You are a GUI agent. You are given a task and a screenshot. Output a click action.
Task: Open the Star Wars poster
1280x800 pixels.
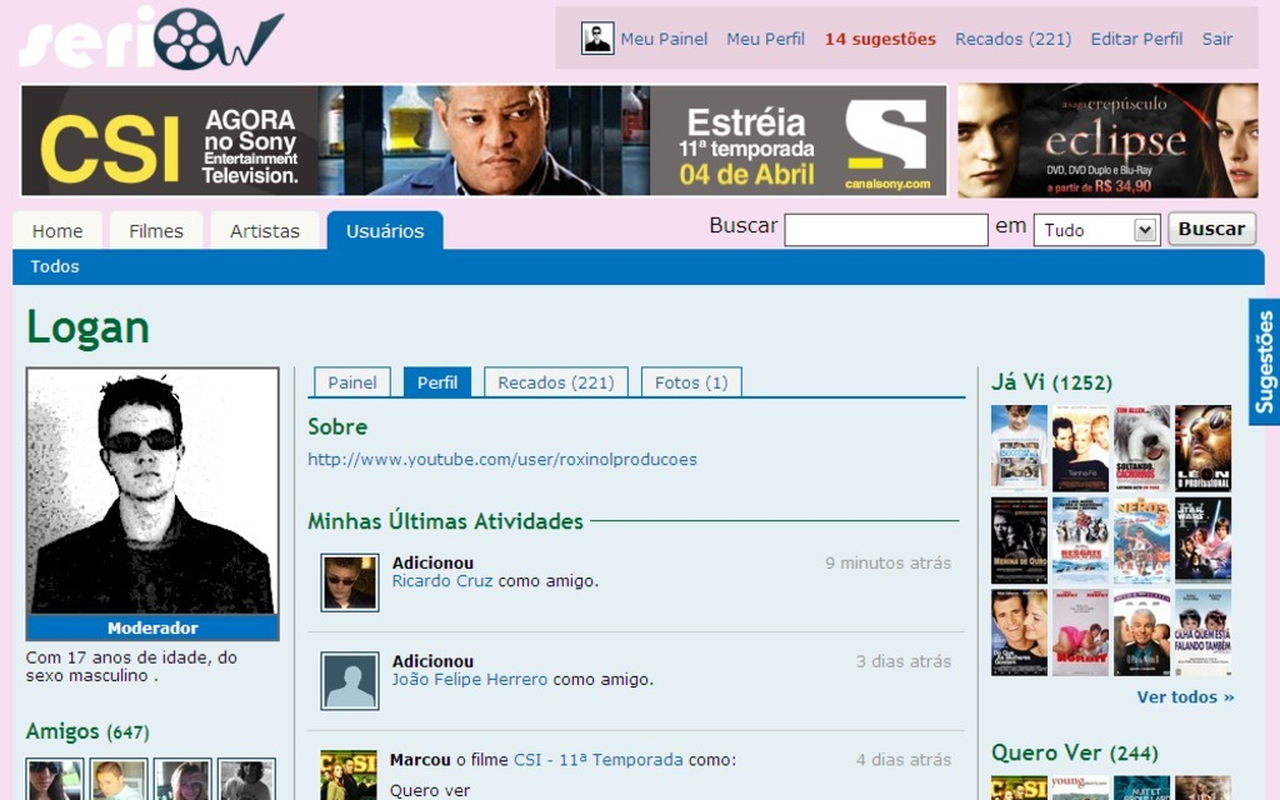pyautogui.click(x=1203, y=540)
